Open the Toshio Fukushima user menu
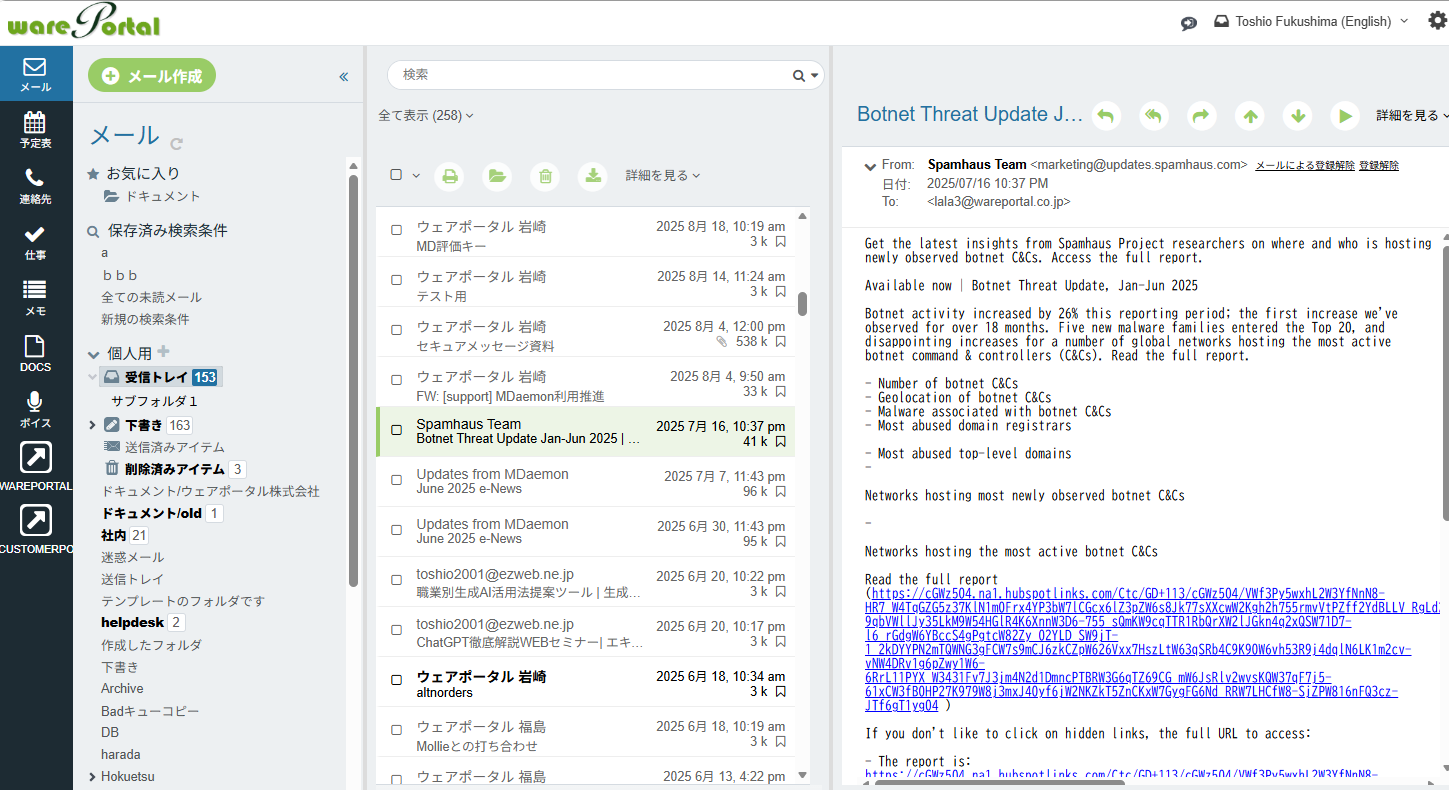The image size is (1449, 790). pos(1310,21)
